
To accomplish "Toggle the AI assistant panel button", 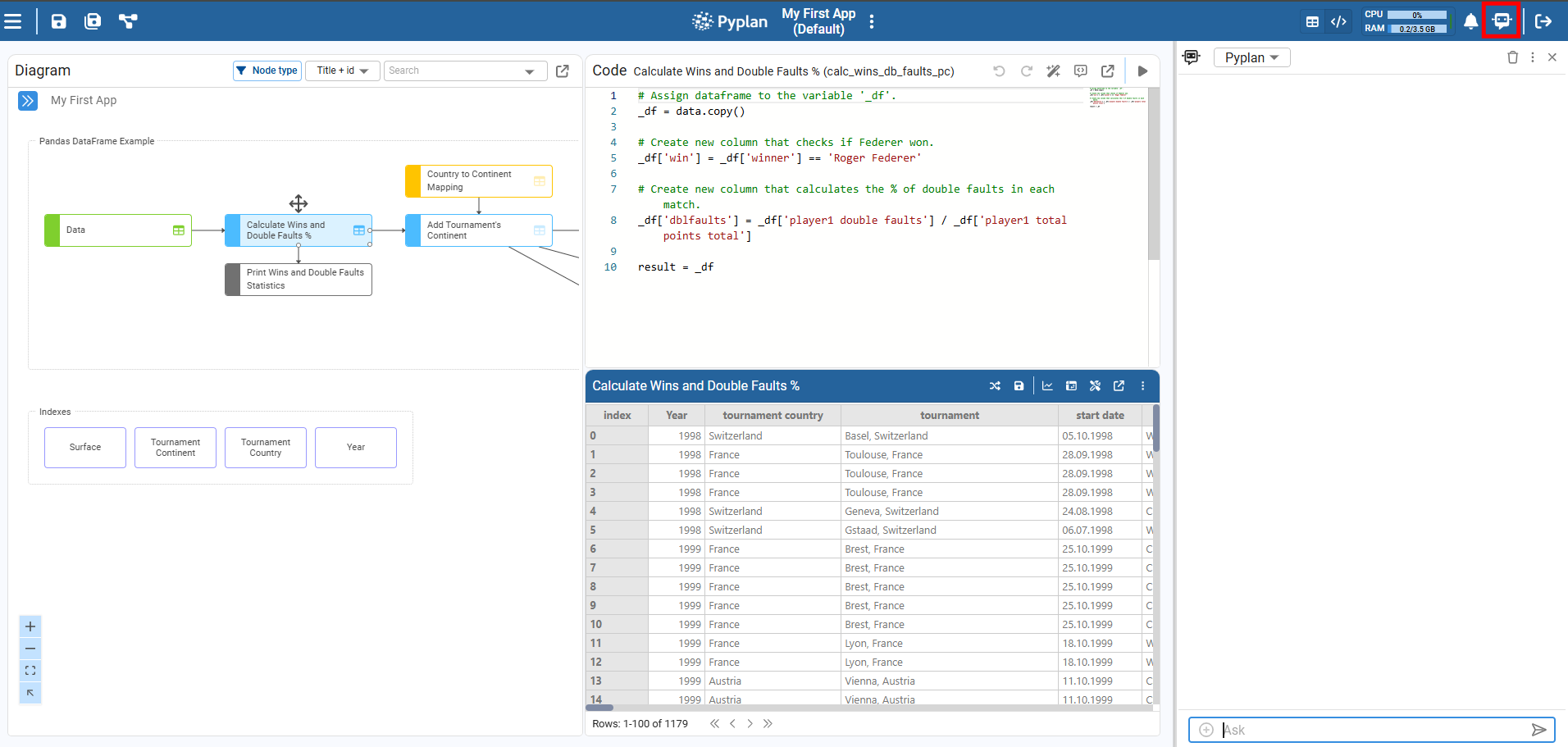I will pyautogui.click(x=1502, y=21).
